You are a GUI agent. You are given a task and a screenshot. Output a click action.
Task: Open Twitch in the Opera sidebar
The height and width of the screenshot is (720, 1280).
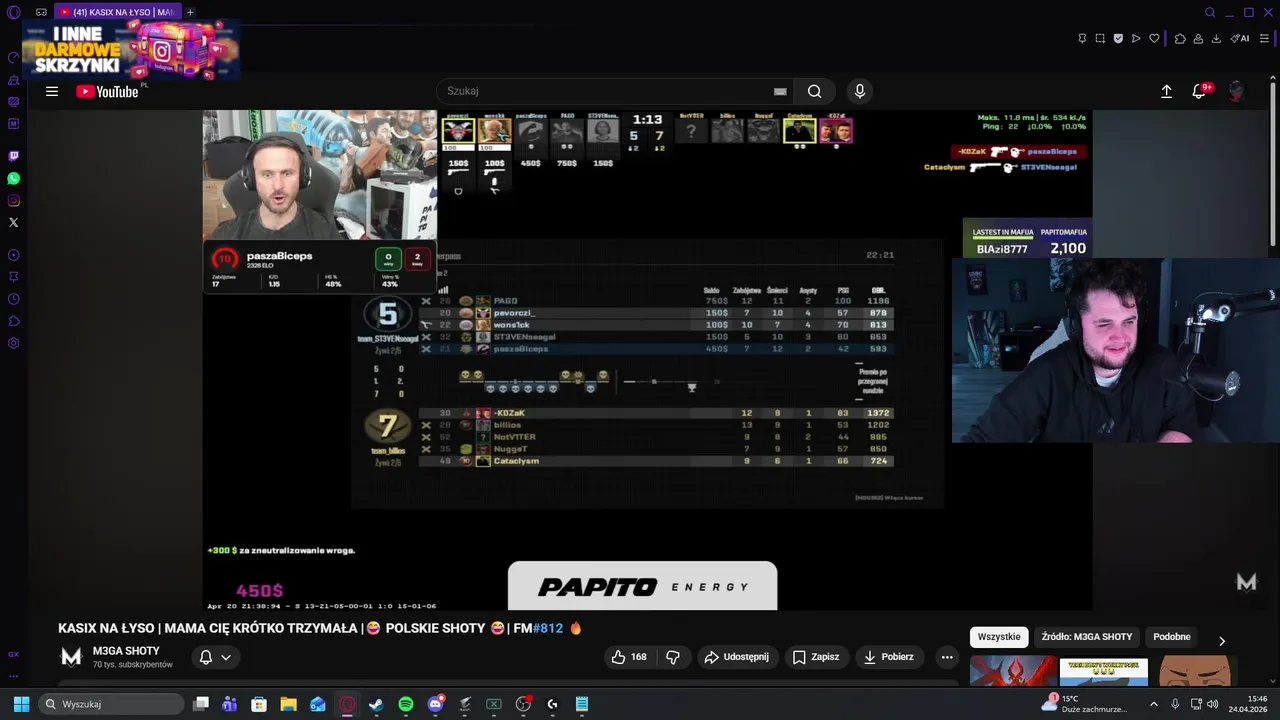tap(14, 156)
